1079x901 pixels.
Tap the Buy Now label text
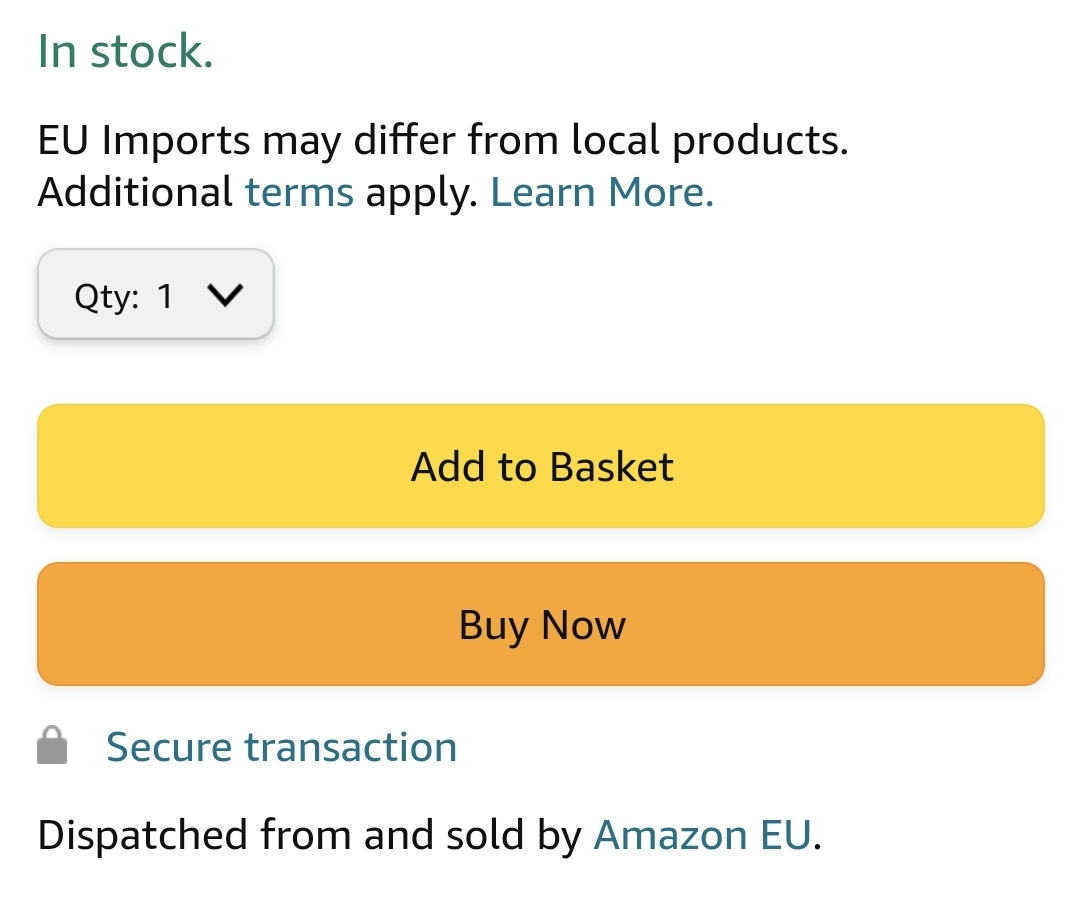542,626
